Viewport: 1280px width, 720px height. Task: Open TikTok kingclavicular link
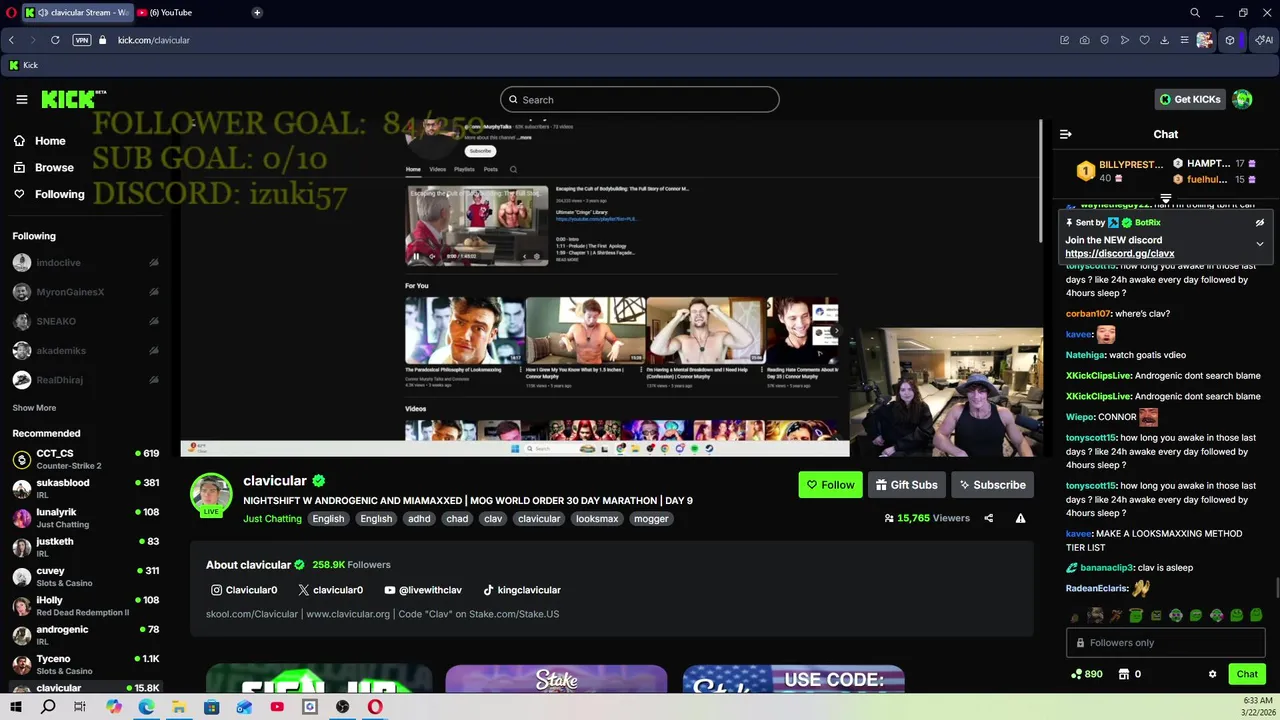click(x=522, y=590)
